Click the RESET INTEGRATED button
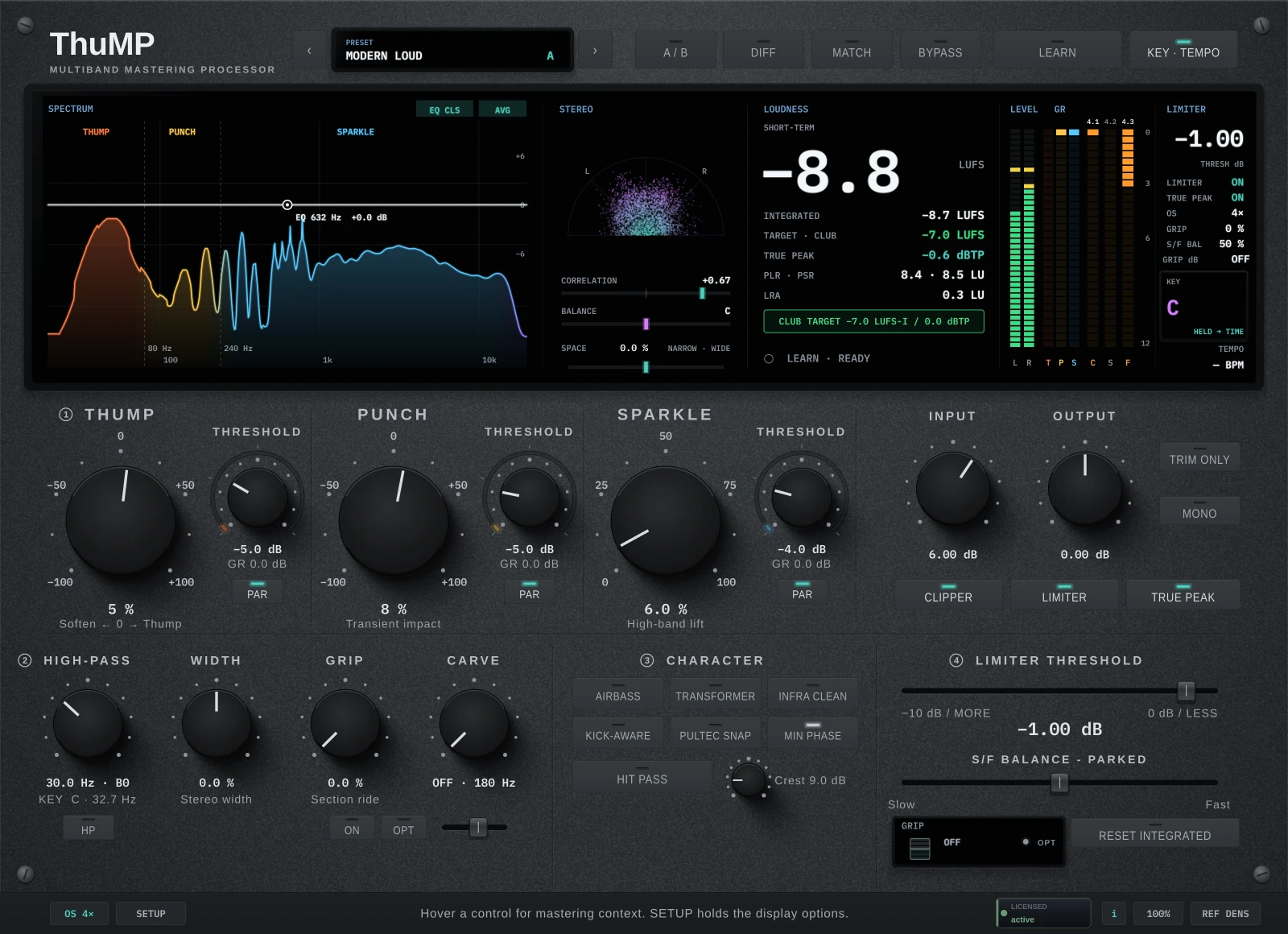Viewport: 1288px width, 934px height. click(1154, 834)
